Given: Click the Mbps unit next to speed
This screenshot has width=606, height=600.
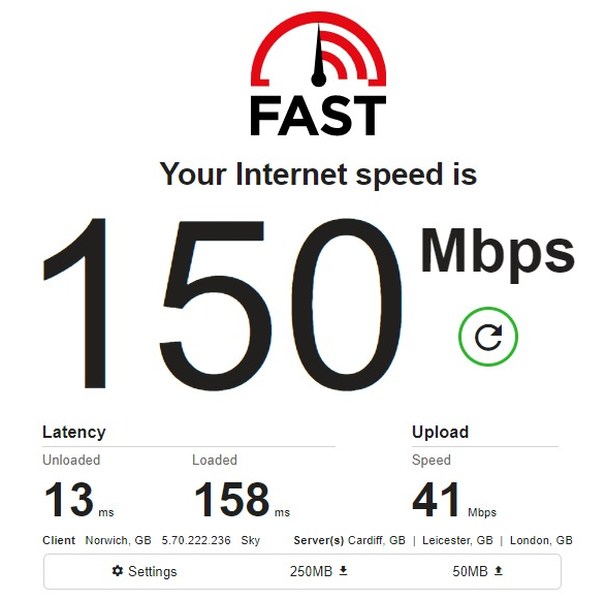Looking at the screenshot, I should [x=498, y=254].
